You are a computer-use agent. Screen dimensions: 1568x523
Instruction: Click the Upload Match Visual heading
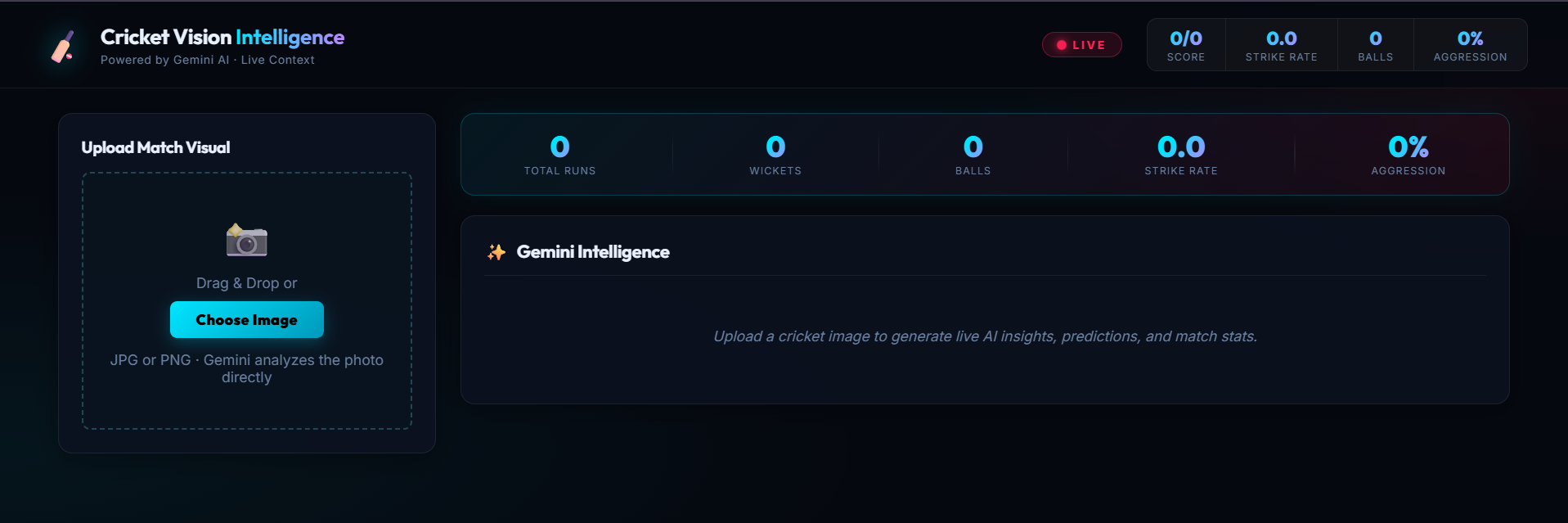point(155,147)
